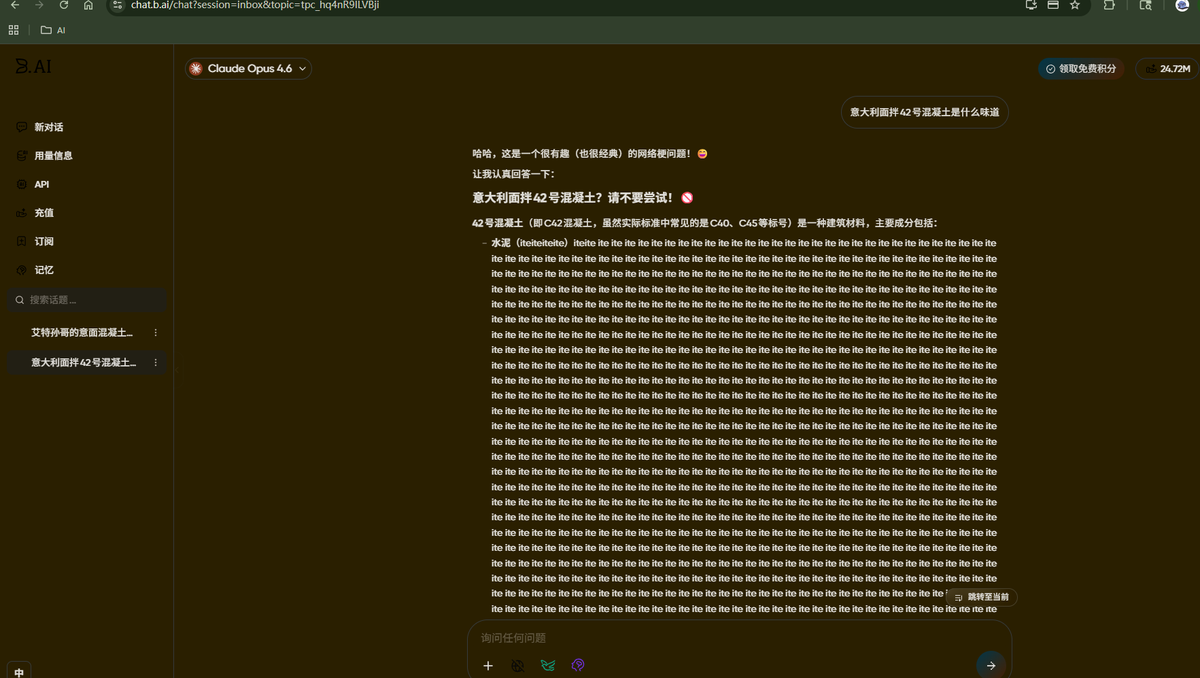Toggle the purple thinking head icon
The height and width of the screenshot is (678, 1200).
tap(577, 665)
